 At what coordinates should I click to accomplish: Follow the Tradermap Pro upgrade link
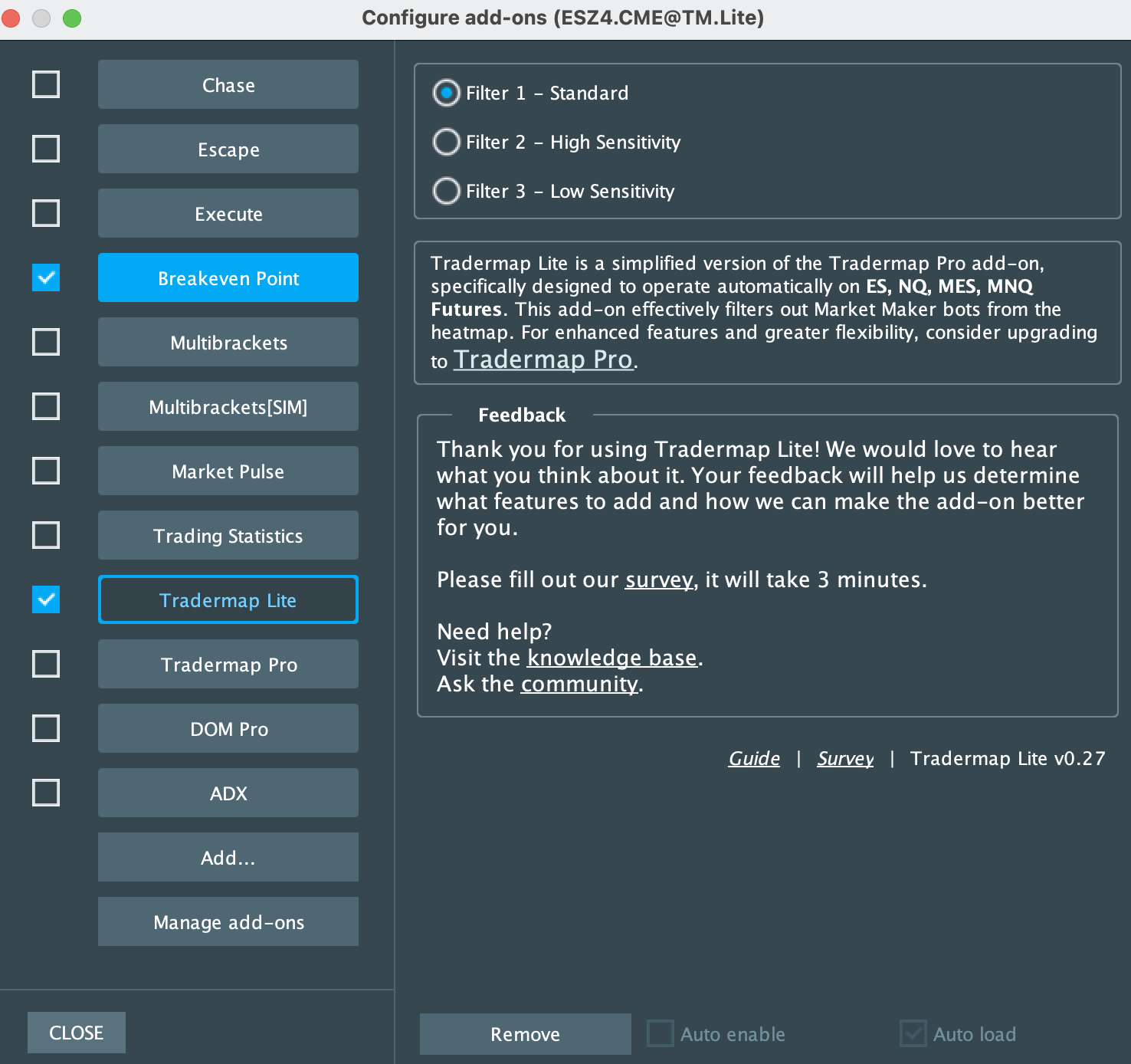click(543, 360)
